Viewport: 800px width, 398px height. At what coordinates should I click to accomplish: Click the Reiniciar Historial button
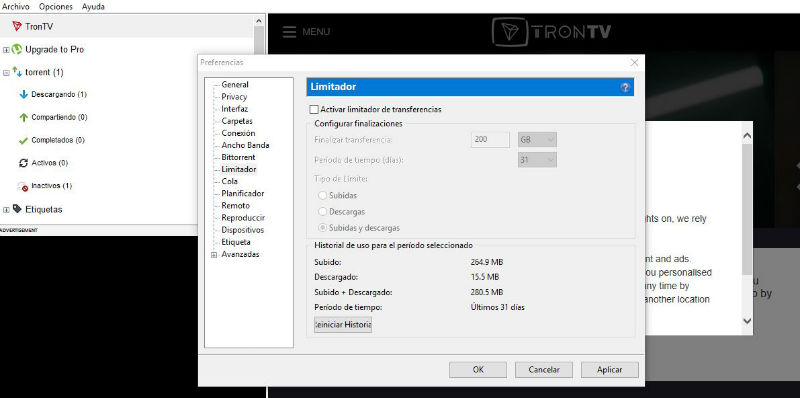point(343,325)
